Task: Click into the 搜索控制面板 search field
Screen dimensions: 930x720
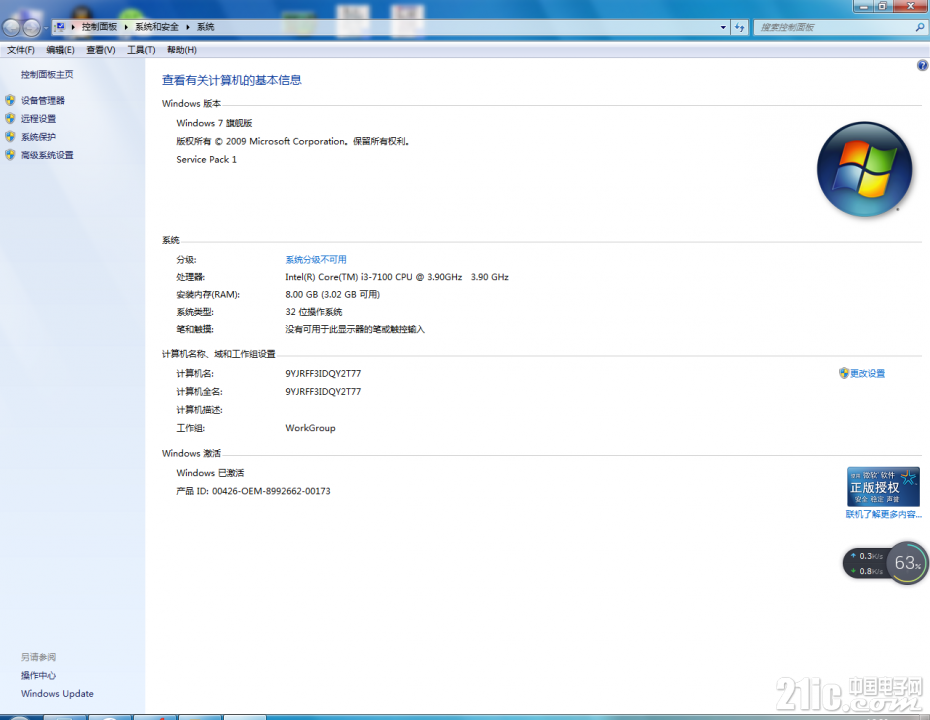Action: (x=835, y=27)
